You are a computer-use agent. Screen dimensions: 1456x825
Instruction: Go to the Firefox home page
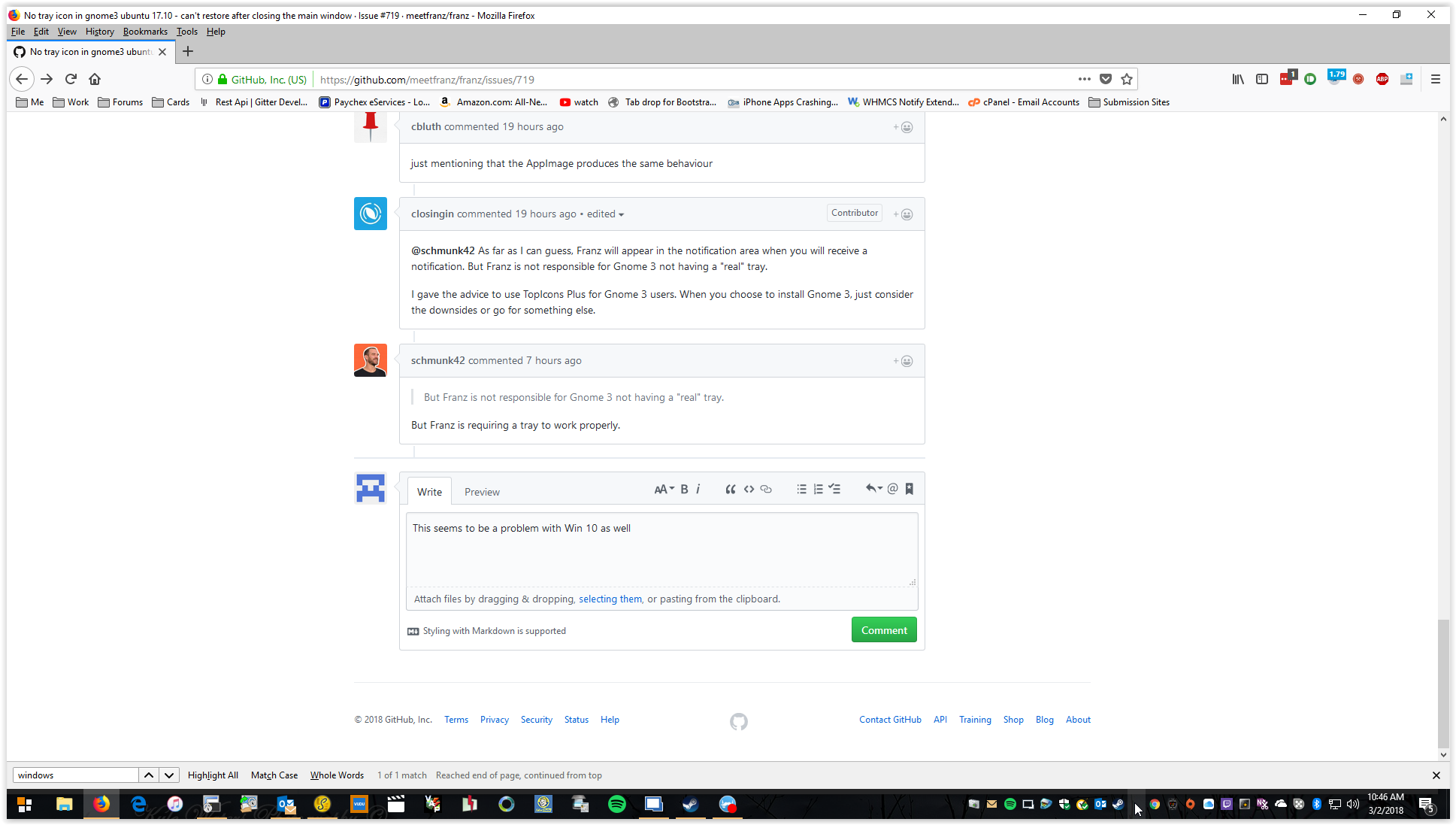click(95, 79)
